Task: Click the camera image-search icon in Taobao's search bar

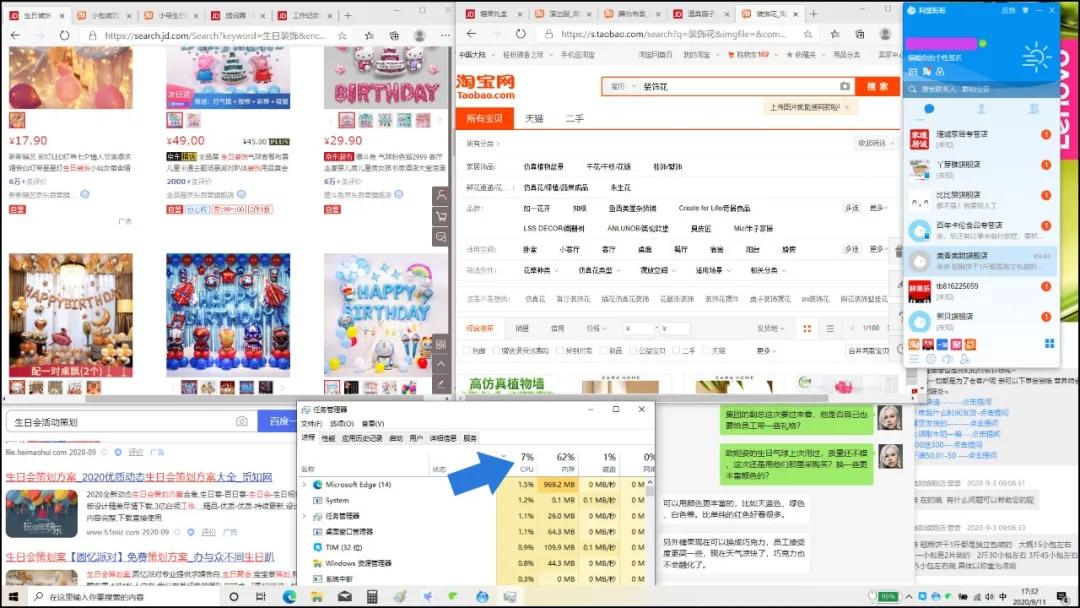Action: (843, 86)
